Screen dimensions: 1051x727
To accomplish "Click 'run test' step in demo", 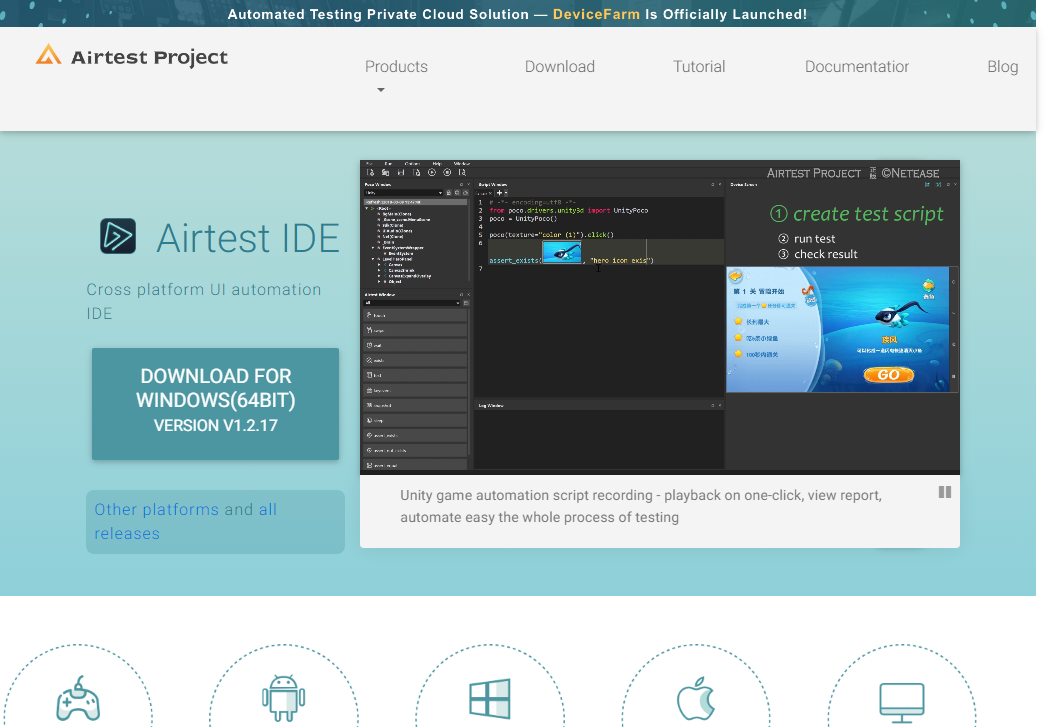I will [x=806, y=239].
